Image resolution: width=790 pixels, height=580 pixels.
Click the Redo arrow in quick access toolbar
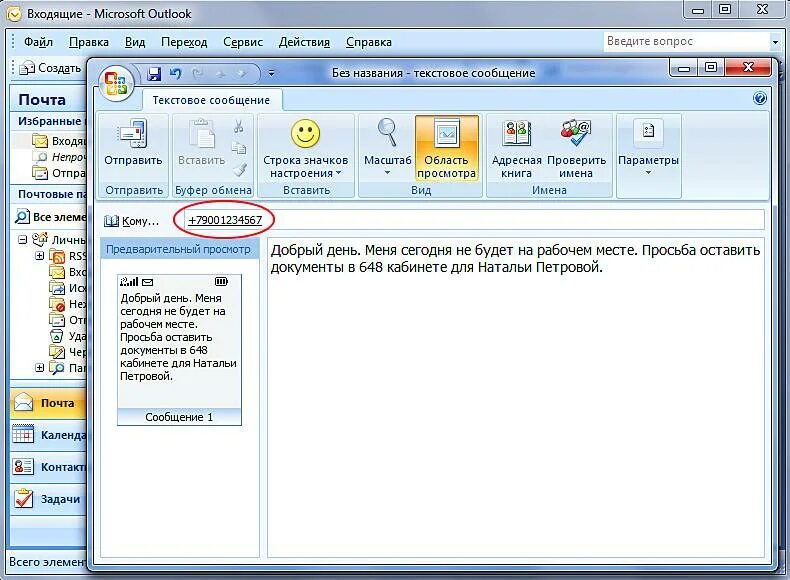point(198,74)
